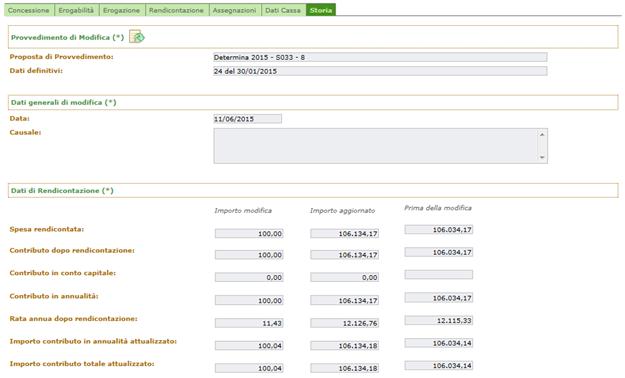Viewport: 625px width, 378px height.
Task: Click the Causale scrollbar down arrow
Action: 542,158
